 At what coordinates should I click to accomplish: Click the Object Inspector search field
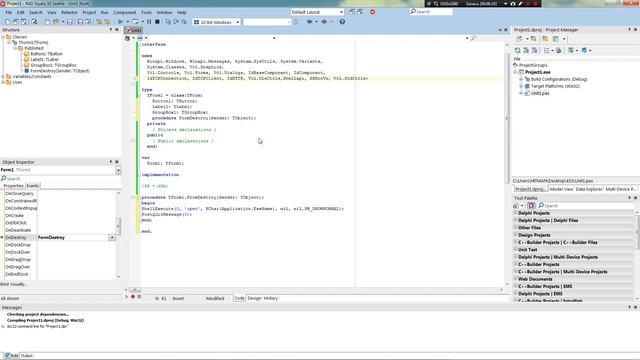(x=60, y=178)
